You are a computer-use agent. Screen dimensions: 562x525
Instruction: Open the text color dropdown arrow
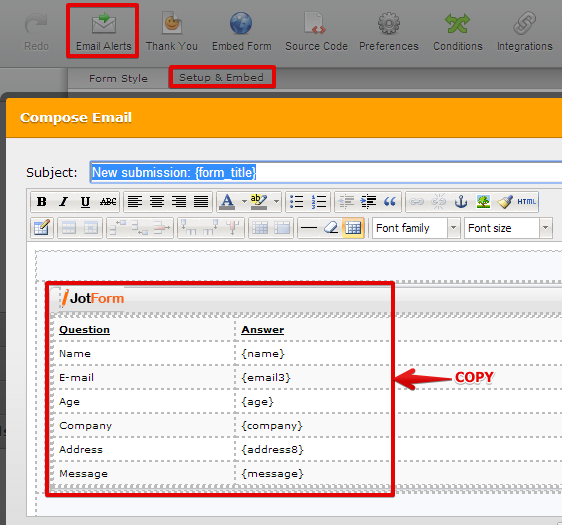click(x=244, y=202)
